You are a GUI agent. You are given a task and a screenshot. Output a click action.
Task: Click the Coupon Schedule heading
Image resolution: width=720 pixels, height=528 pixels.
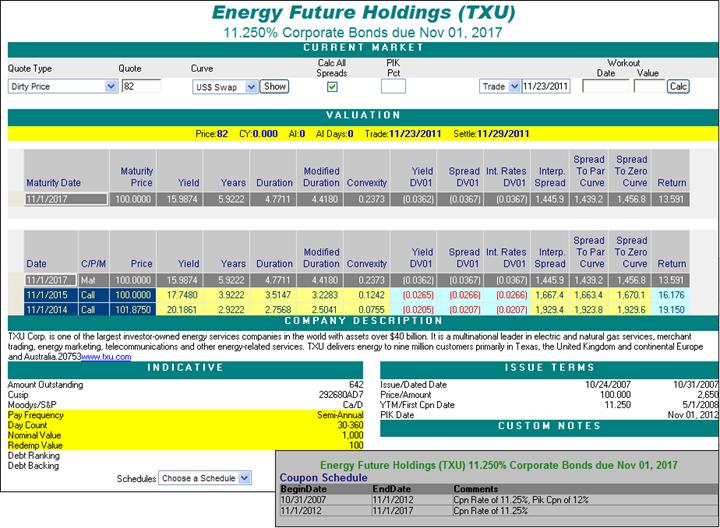point(323,477)
